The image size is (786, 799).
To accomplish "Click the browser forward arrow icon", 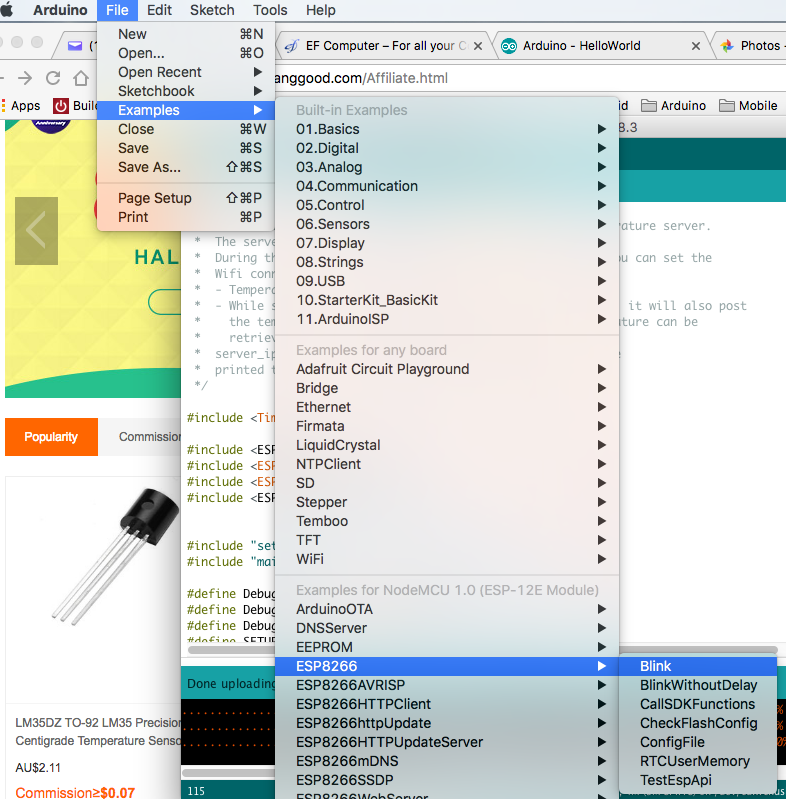I will coord(24,78).
